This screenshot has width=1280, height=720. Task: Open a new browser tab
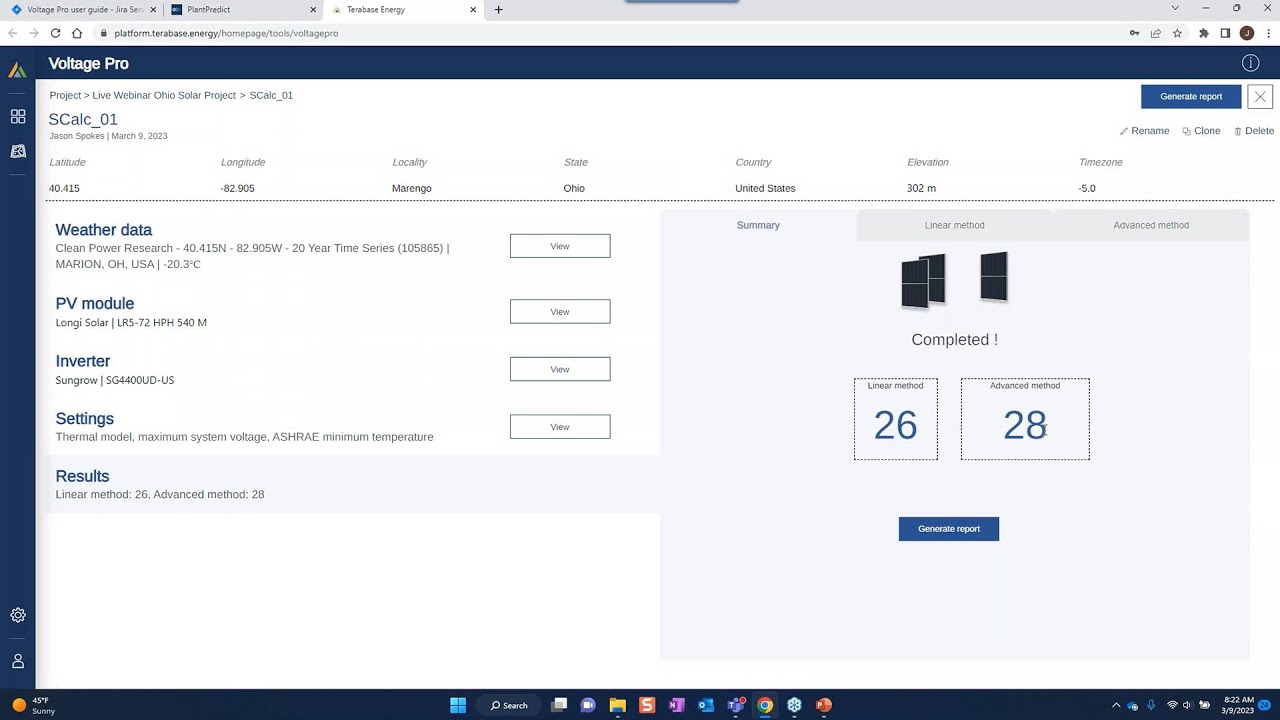(x=498, y=10)
